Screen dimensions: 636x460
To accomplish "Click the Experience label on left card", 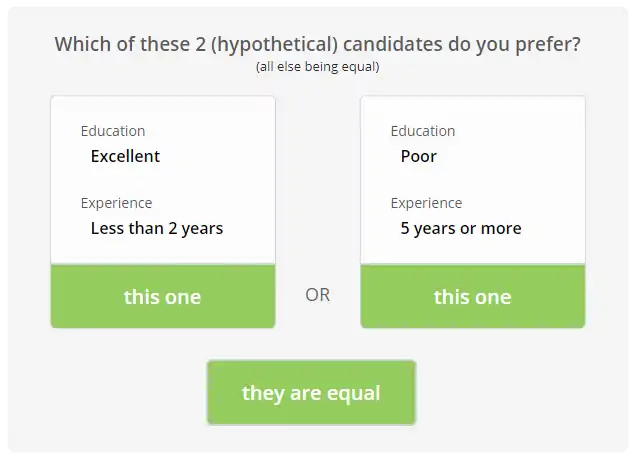I will (x=116, y=203).
